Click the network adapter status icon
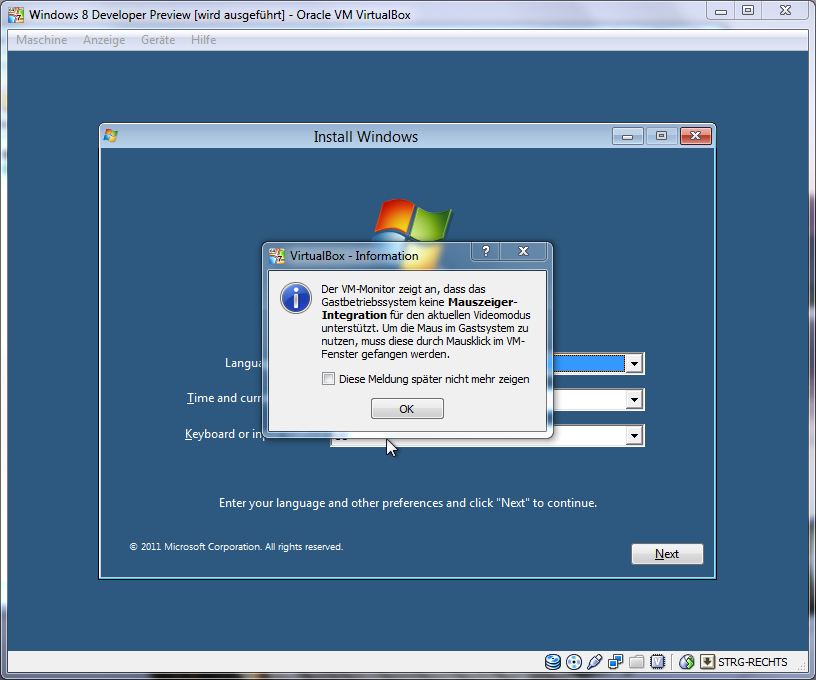The width and height of the screenshot is (816, 680). coord(616,662)
